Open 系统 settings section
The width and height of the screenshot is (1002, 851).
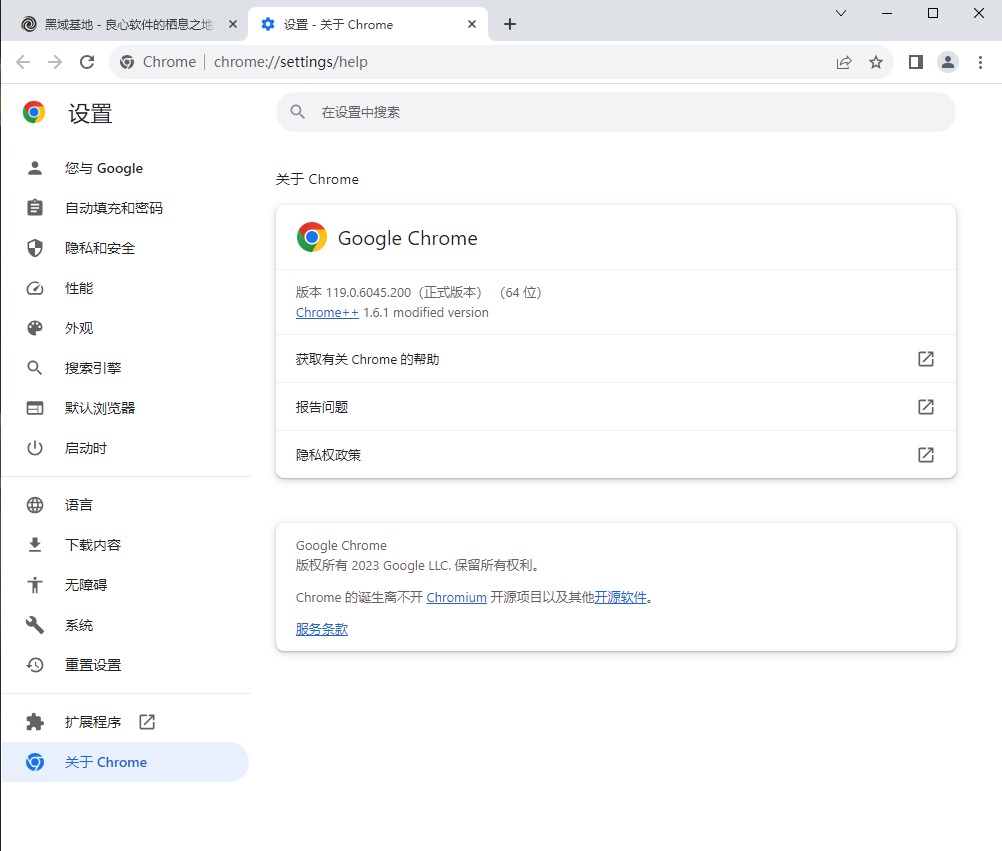click(x=125, y=625)
